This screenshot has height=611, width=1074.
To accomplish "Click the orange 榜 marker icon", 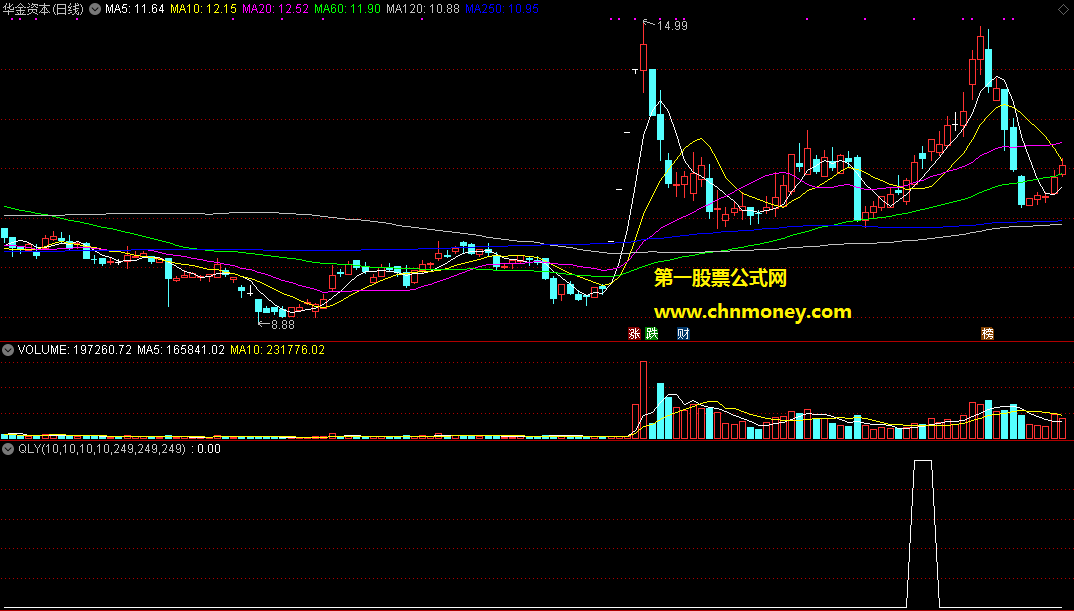I will pyautogui.click(x=987, y=334).
